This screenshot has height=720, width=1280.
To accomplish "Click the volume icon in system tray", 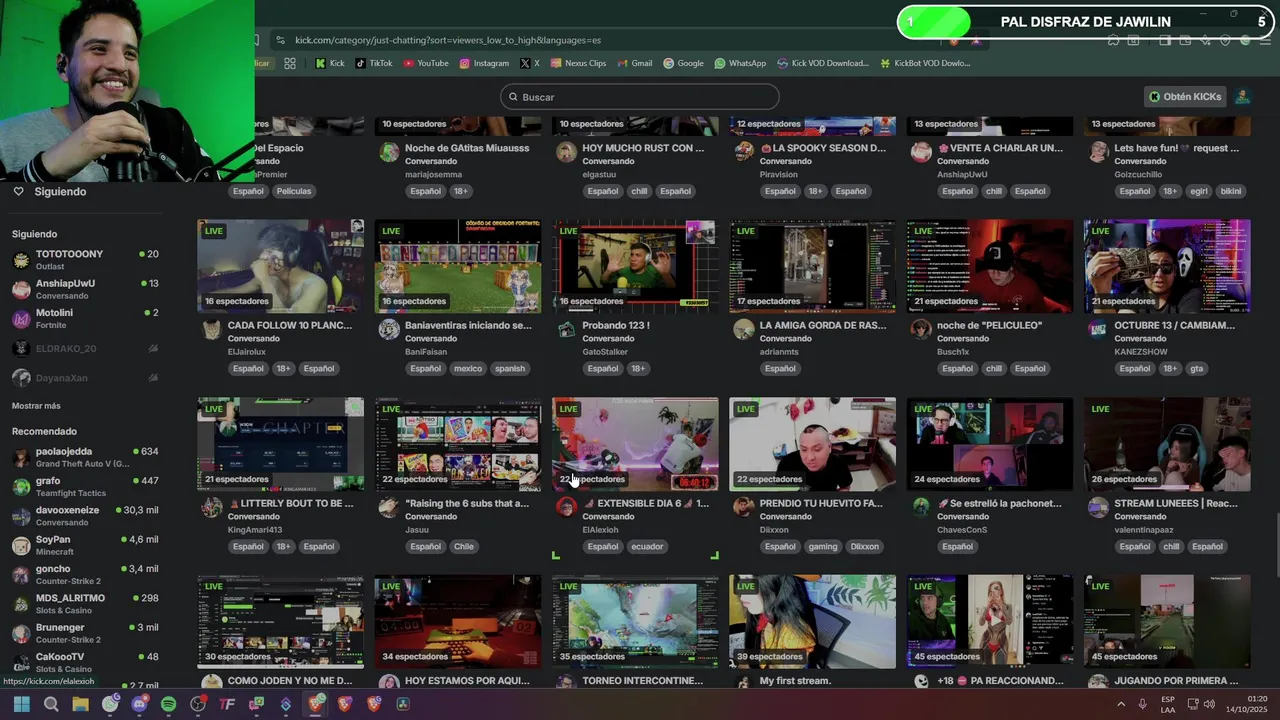I will click(1208, 704).
